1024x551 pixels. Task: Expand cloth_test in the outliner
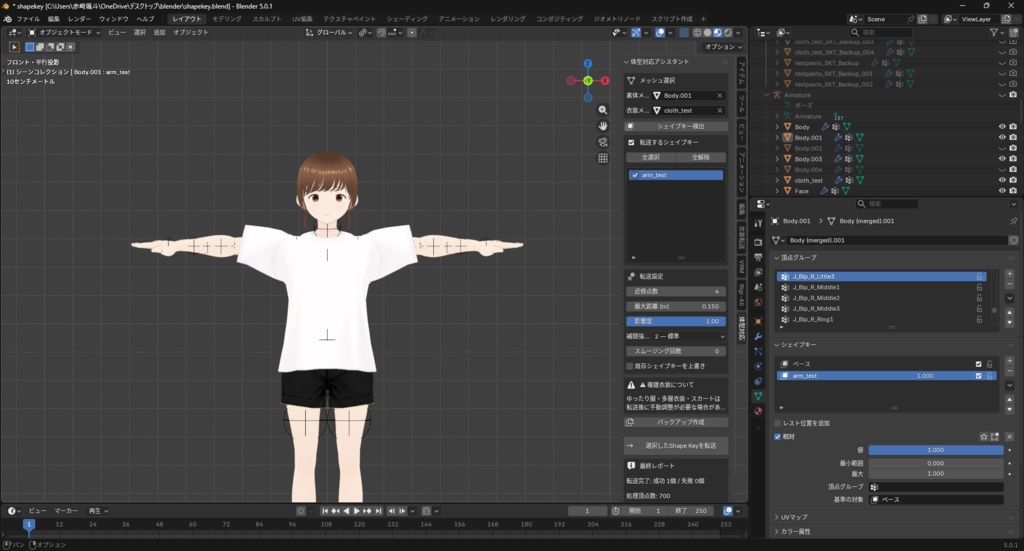777,180
